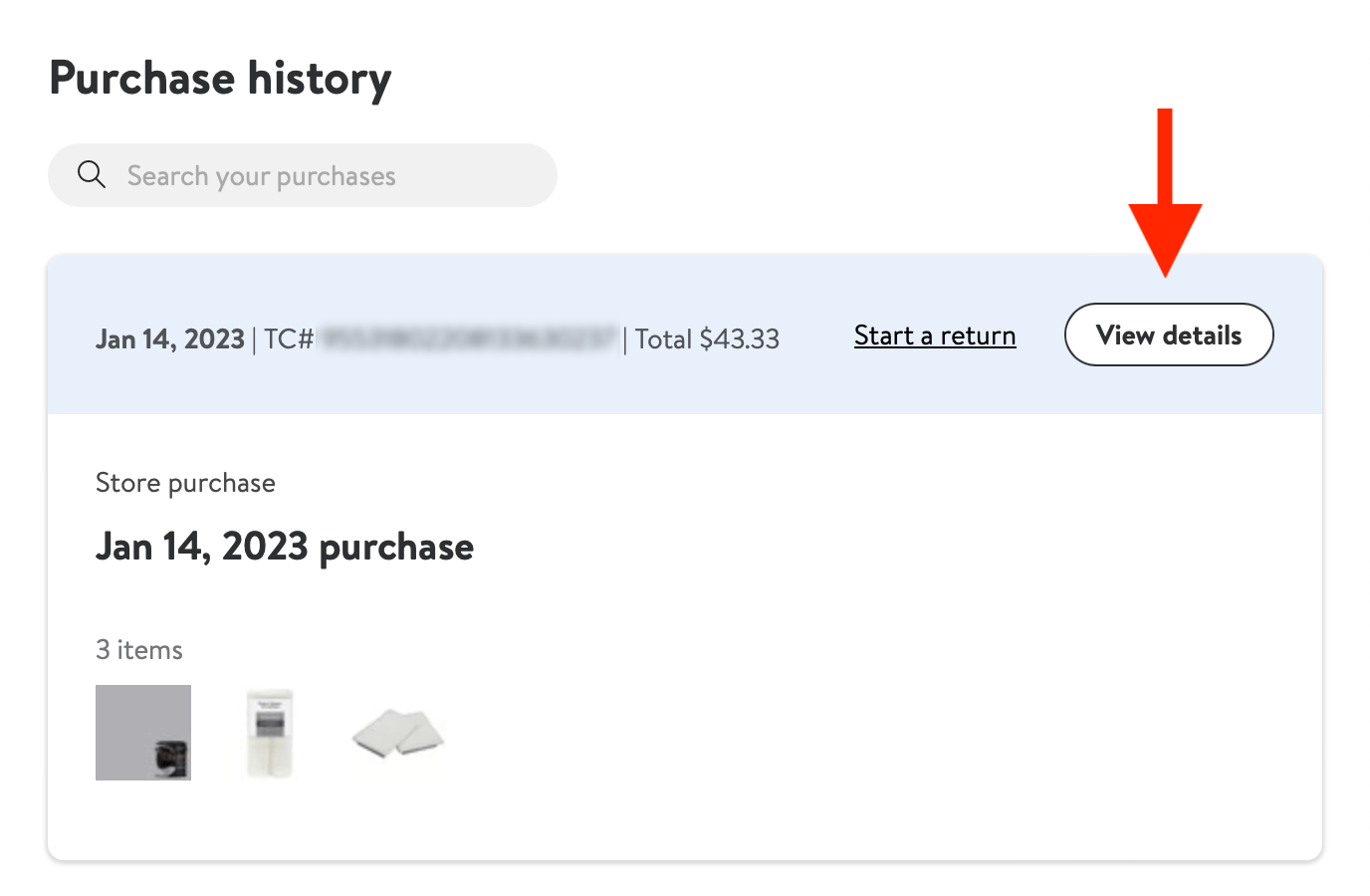Click the TC# label in the order header
Image resolution: width=1370 pixels, height=896 pixels.
tap(289, 339)
